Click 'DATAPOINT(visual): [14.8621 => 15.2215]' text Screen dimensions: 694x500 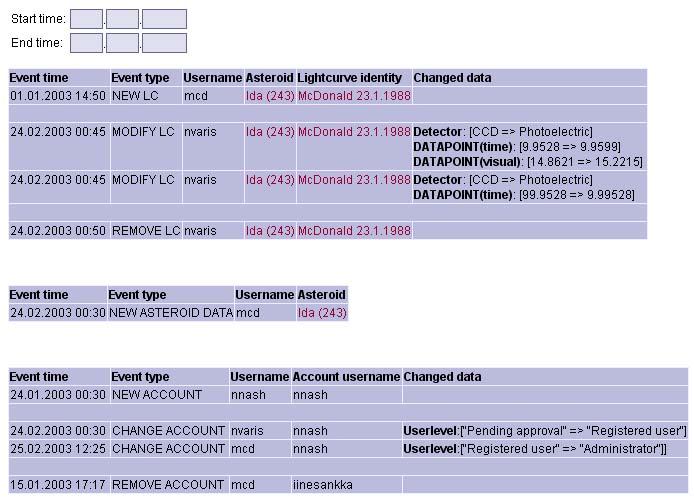pyautogui.click(x=528, y=162)
